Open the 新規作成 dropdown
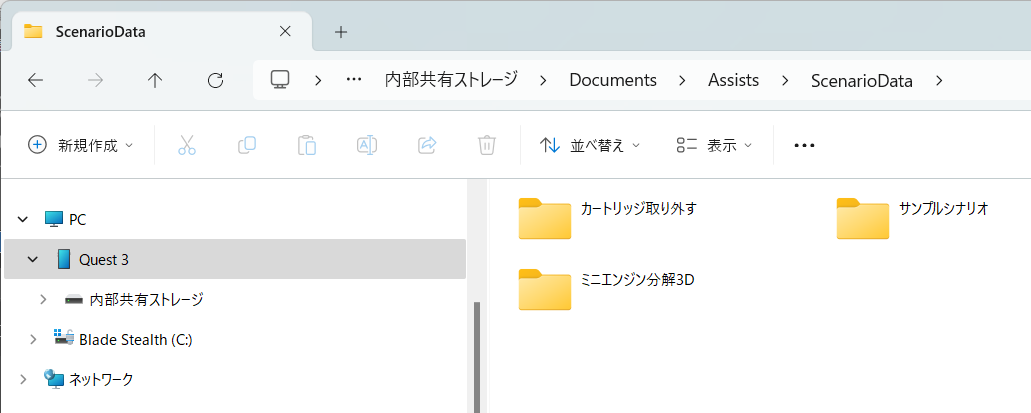 [x=80, y=145]
